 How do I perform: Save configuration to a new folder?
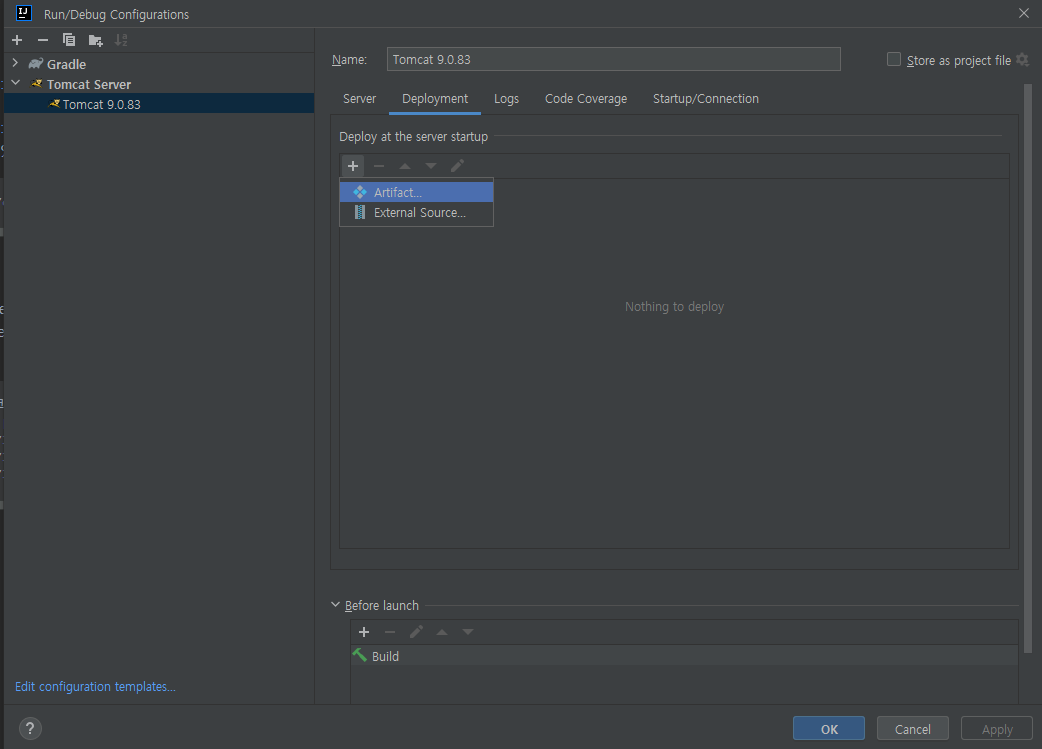click(95, 41)
